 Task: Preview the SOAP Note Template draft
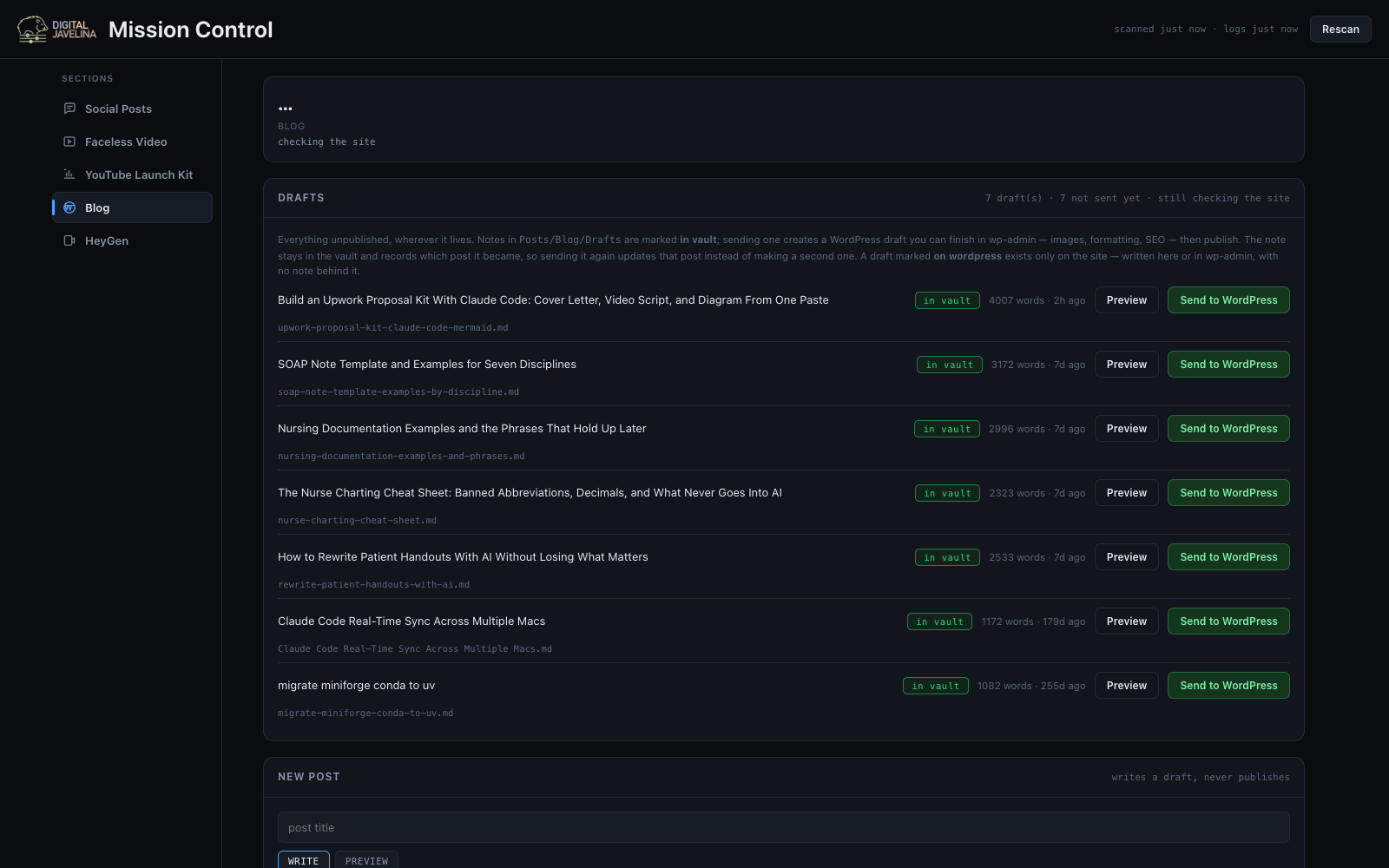(x=1126, y=365)
